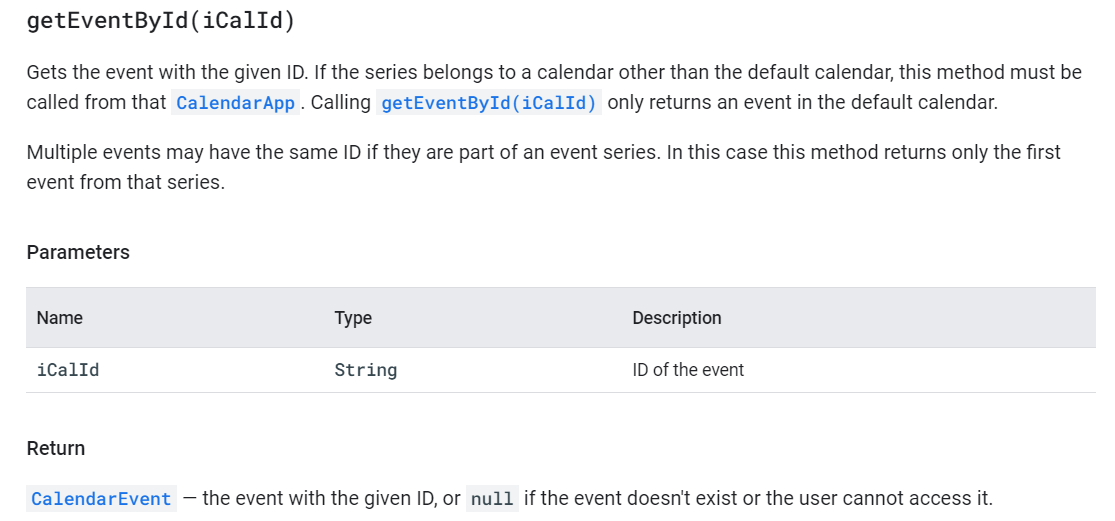This screenshot has width=1115, height=521.
Task: Click 'only returns an event in the default calendar'
Action: [804, 102]
